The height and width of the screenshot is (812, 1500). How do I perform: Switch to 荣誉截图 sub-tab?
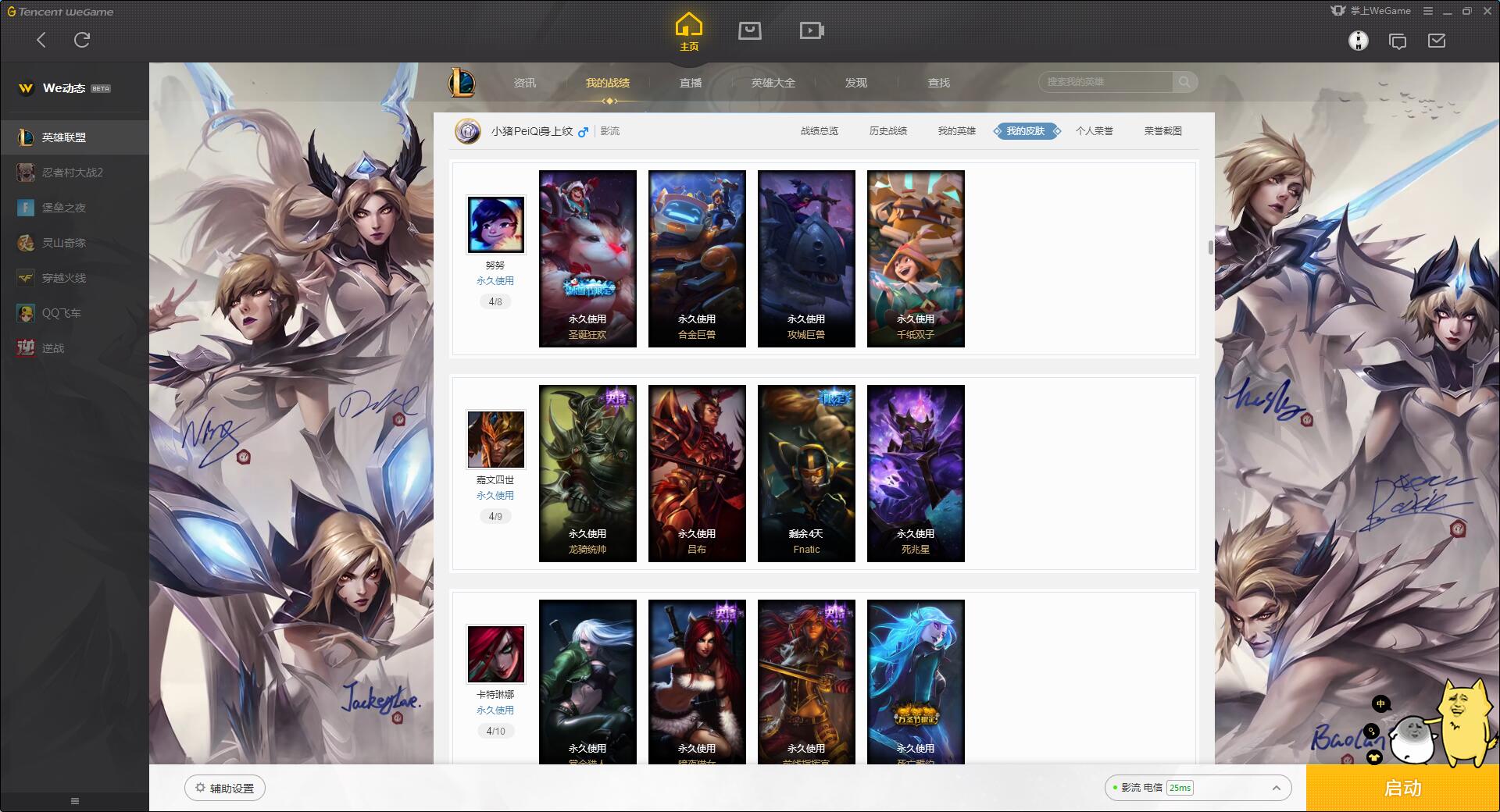tap(1163, 131)
